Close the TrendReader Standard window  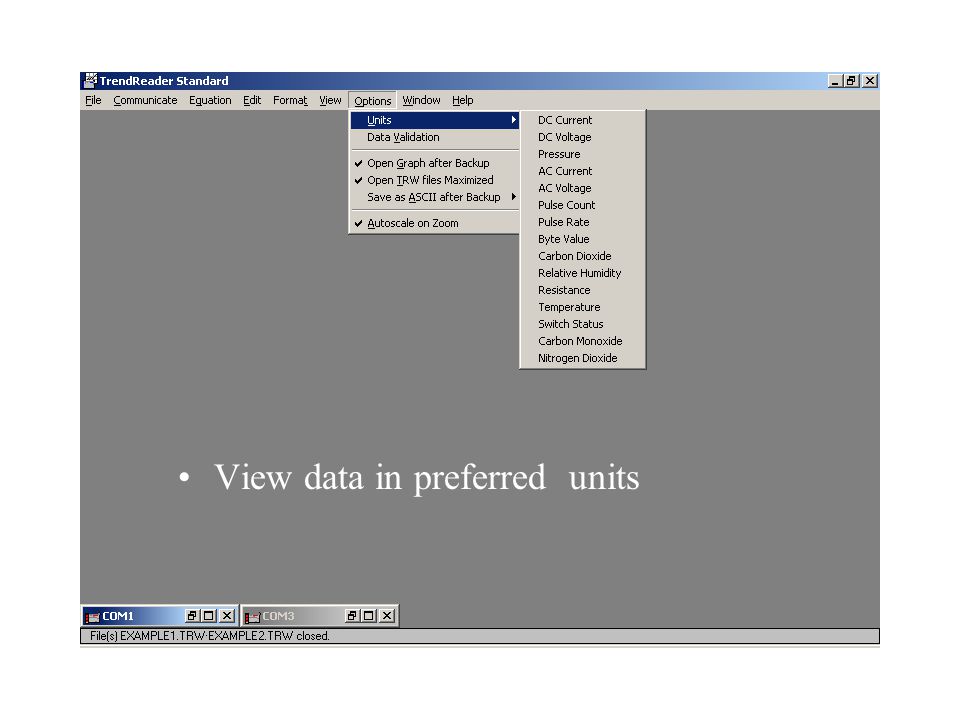[x=870, y=81]
